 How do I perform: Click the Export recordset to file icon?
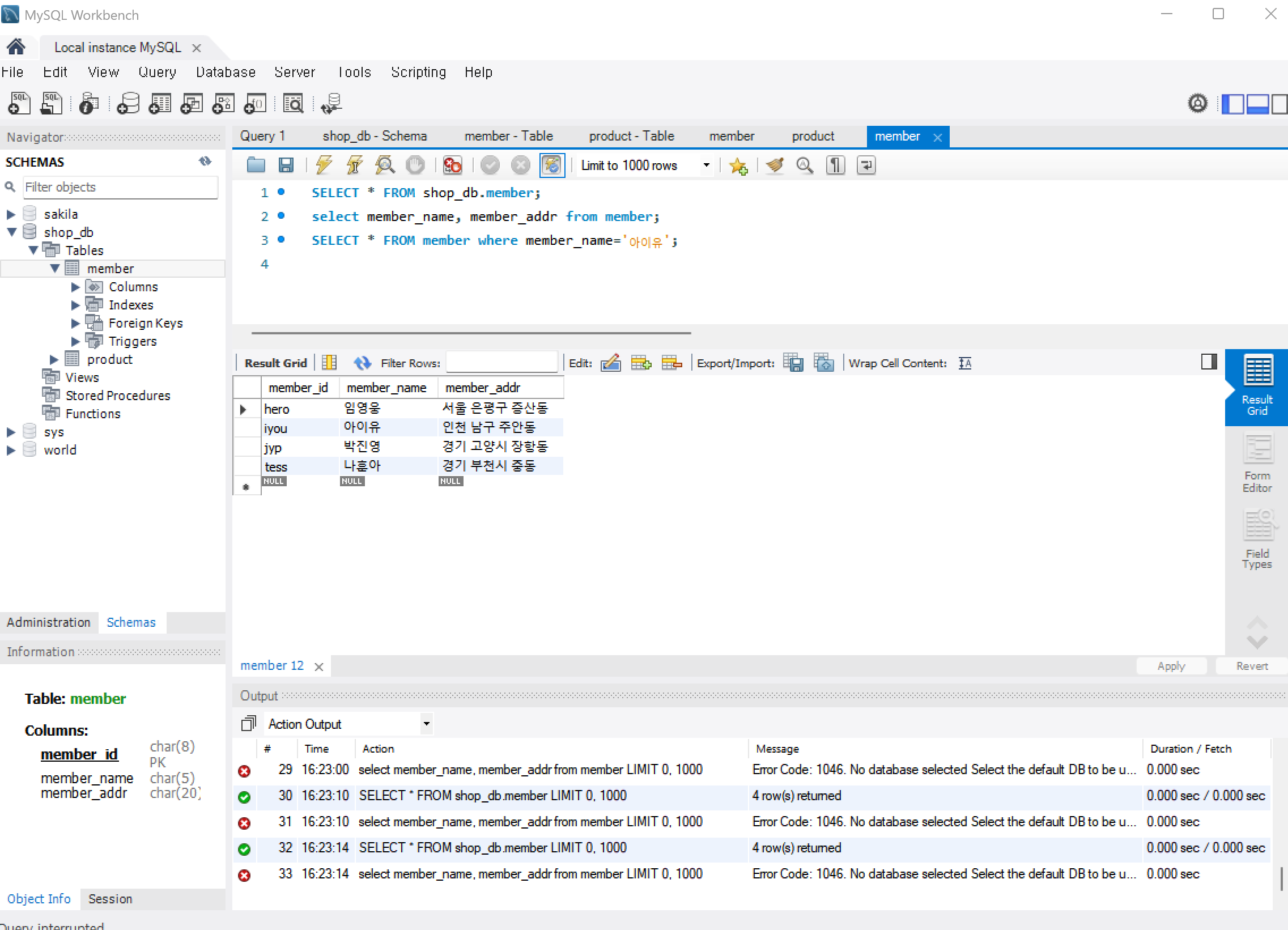[793, 363]
